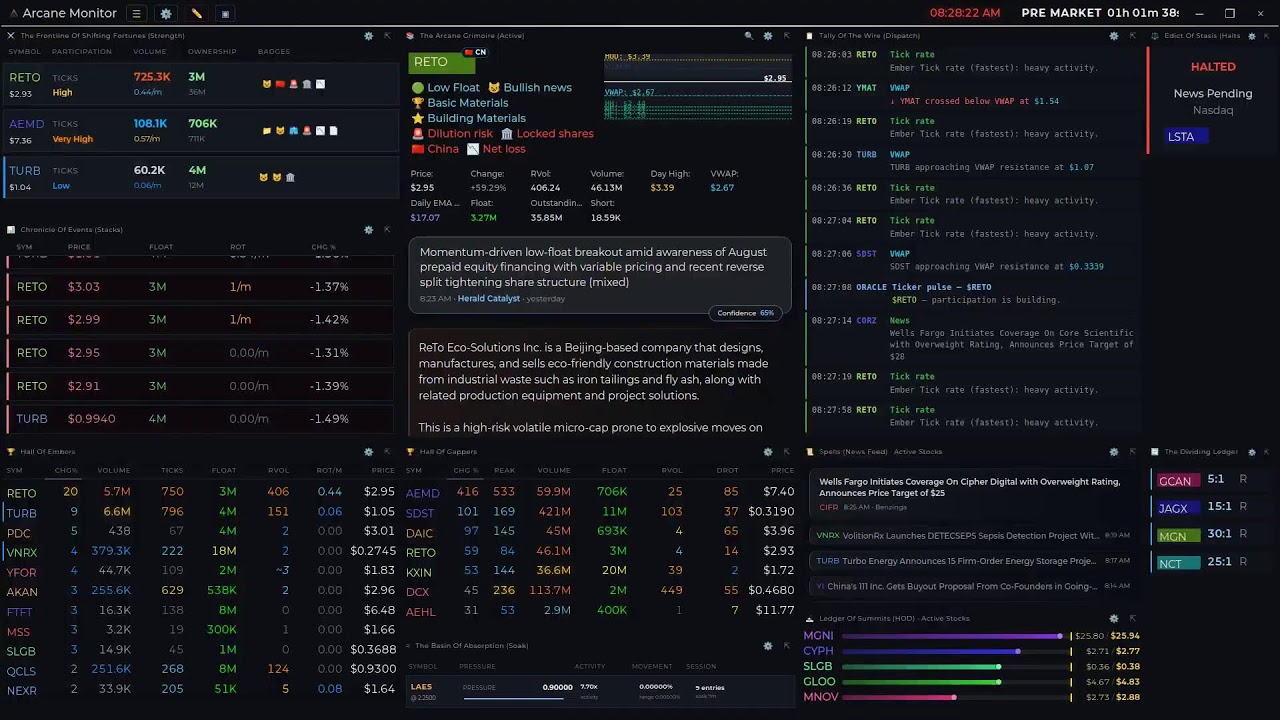Screen dimensions: 1280x720
Task: Click the Locked shares tag
Action: [x=547, y=133]
